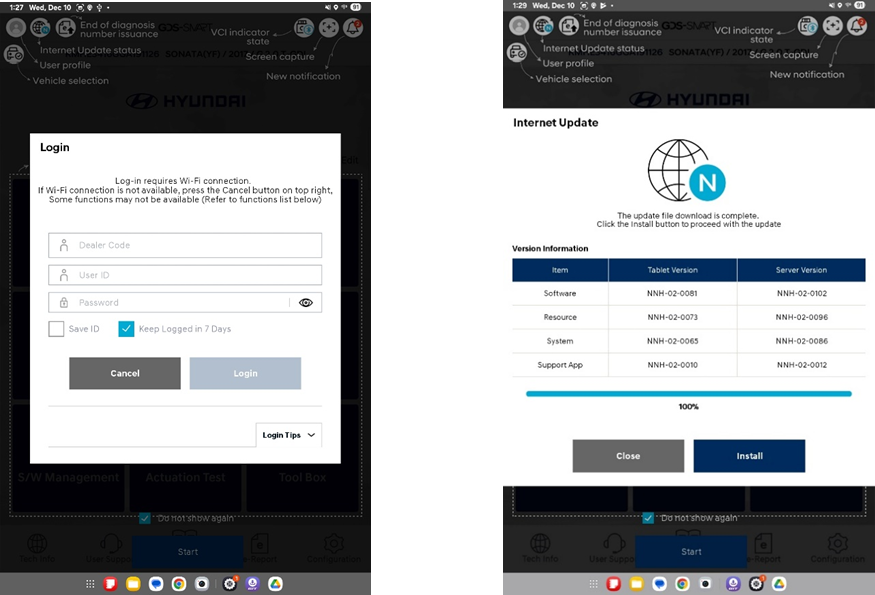This screenshot has height=595, width=875.
Task: Open yellow Files app in Login screen taskbar
Action: pos(133,584)
